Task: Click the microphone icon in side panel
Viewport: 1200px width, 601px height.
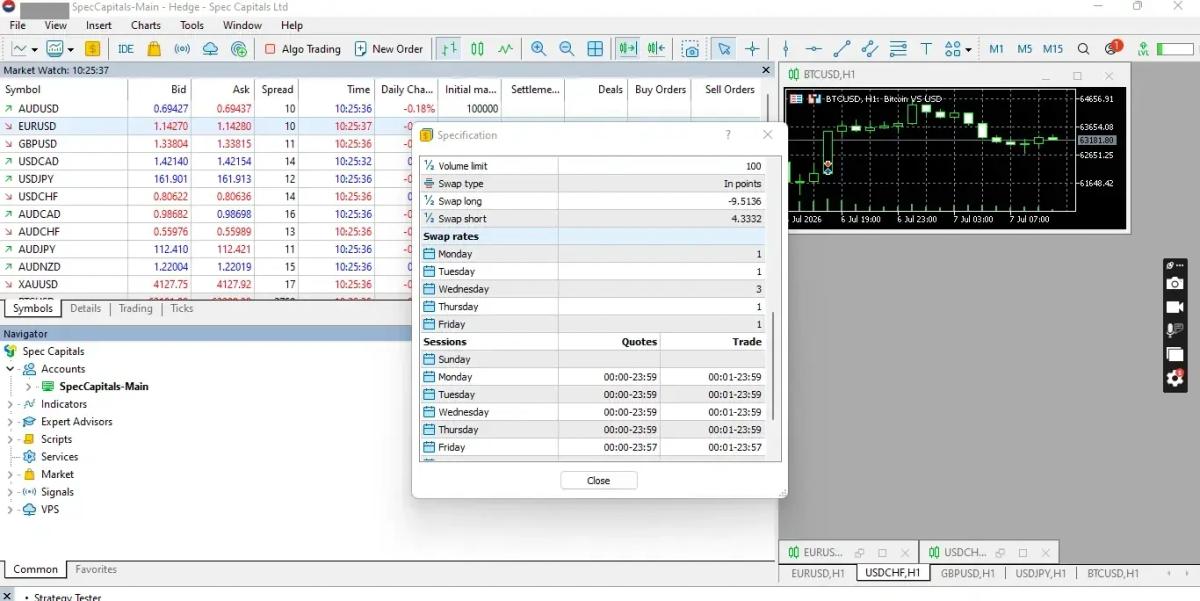Action: click(x=1175, y=331)
